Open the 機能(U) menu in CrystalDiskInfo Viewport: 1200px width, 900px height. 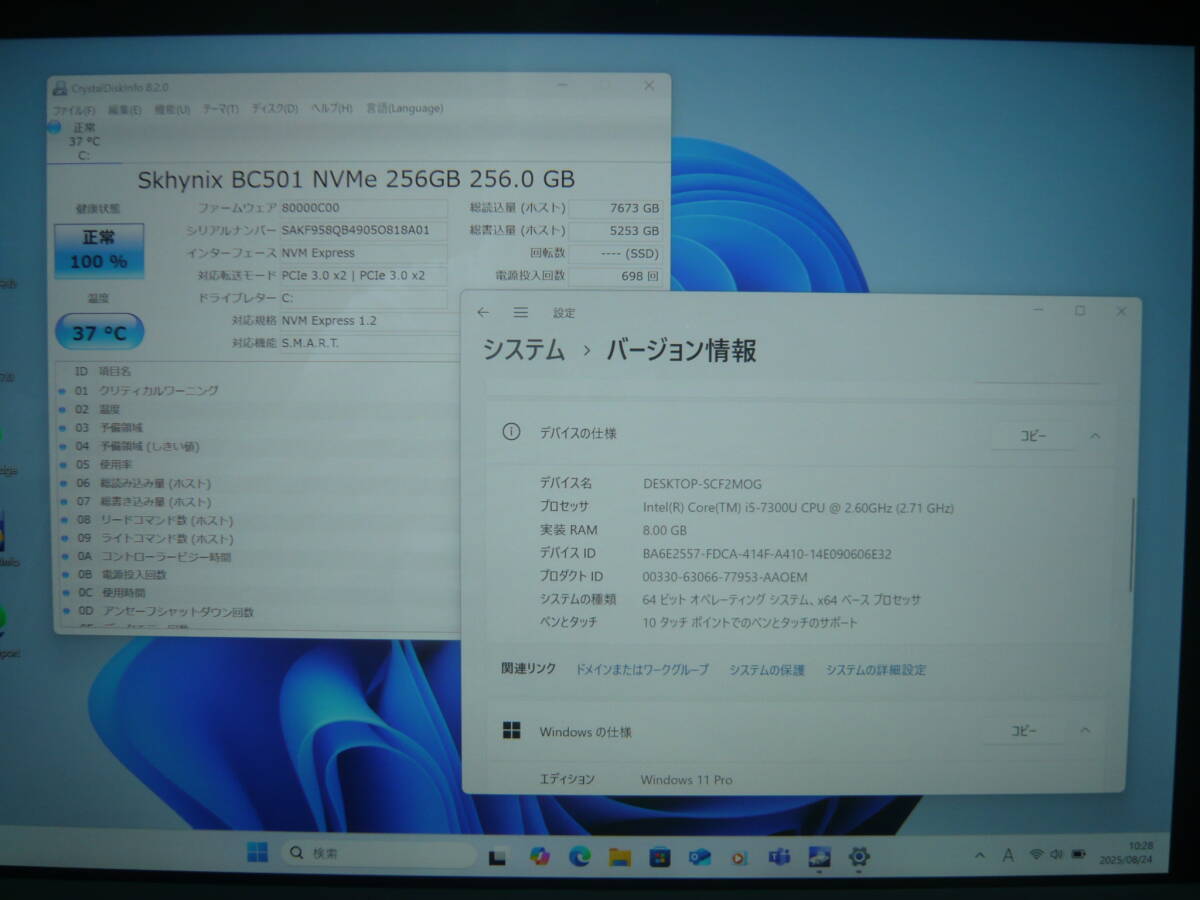pyautogui.click(x=172, y=109)
